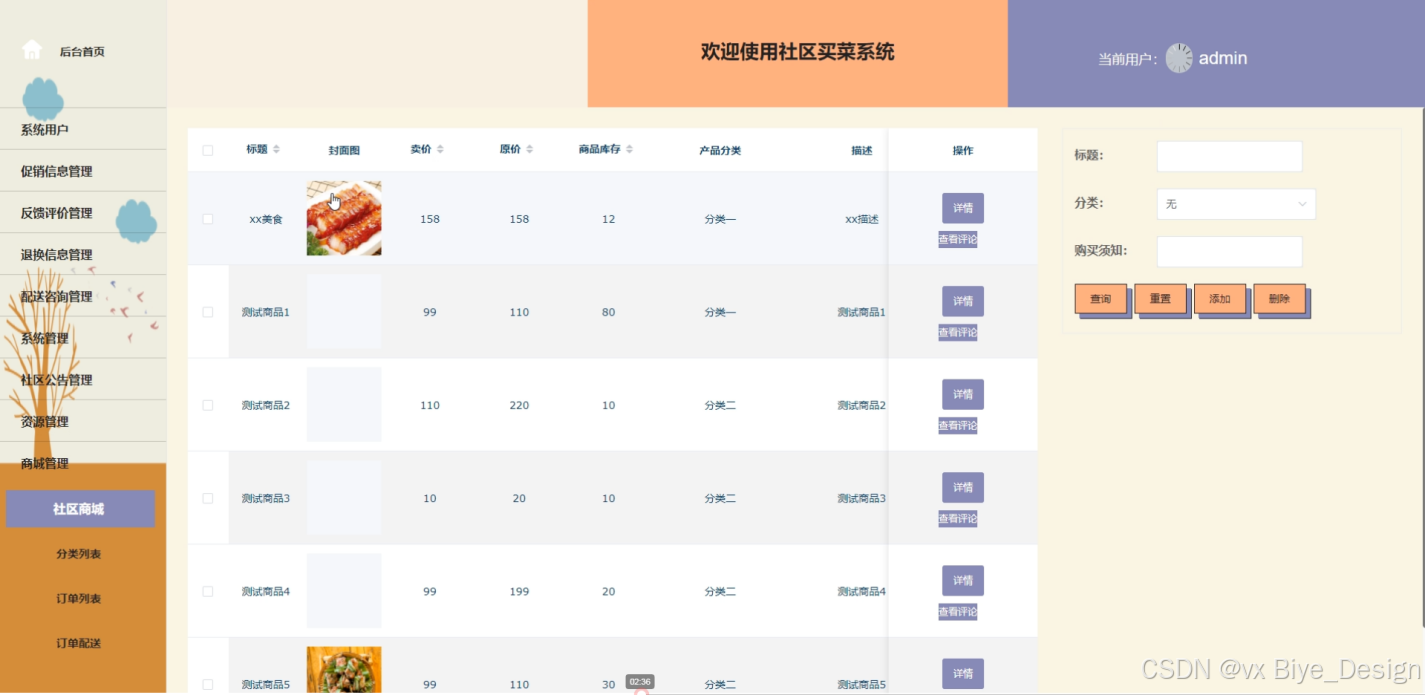Click the 欢迎使用社区买菜系统 banner title
Image resolution: width=1425 pixels, height=695 pixels.
(x=798, y=52)
